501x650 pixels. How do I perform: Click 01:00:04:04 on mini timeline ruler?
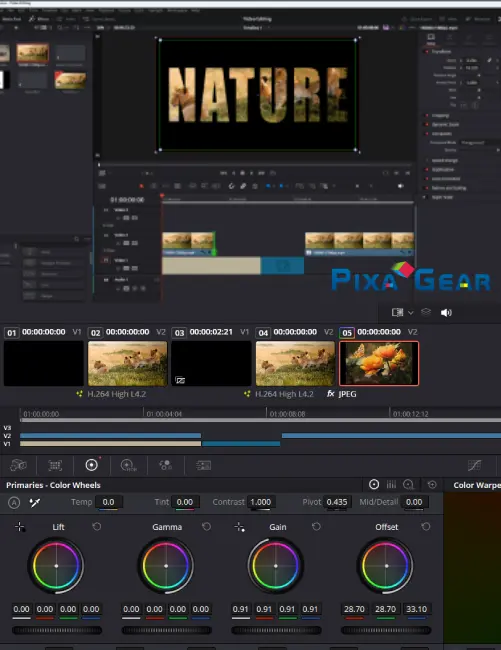pyautogui.click(x=164, y=414)
